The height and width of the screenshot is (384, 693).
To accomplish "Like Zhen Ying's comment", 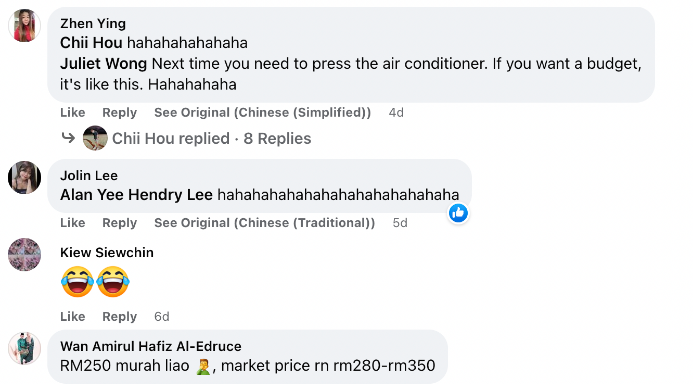I will point(72,113).
